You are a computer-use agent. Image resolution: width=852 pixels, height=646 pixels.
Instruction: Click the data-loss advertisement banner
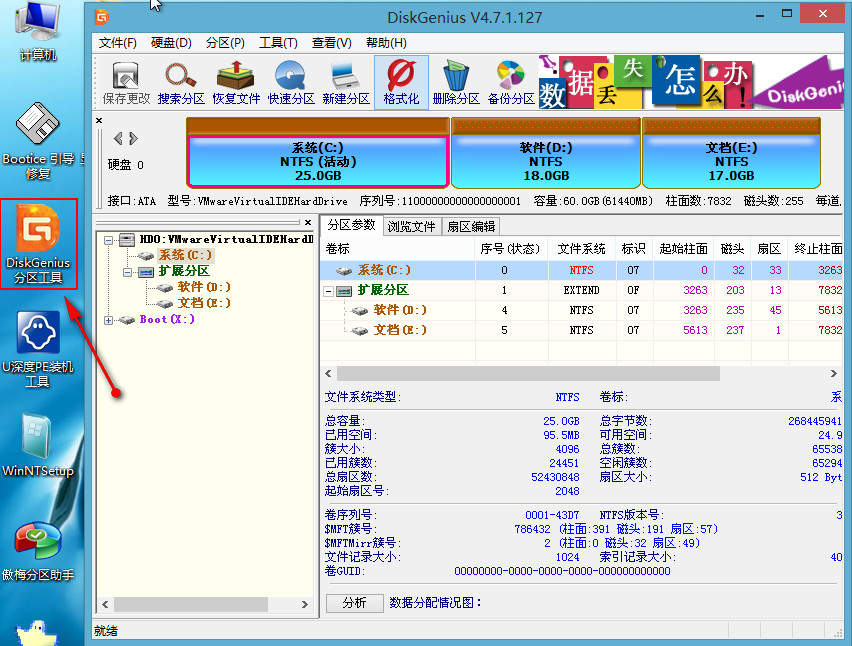(x=691, y=82)
